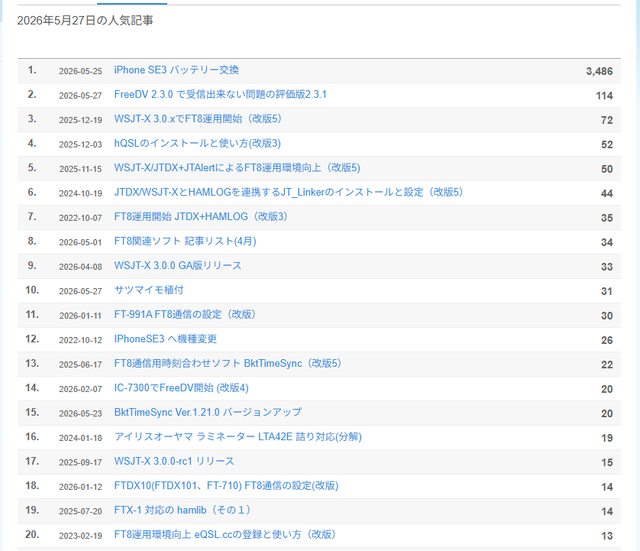Open WSJT-X 3.0.0-rc1 リリース article
This screenshot has height=551, width=640.
(x=174, y=462)
